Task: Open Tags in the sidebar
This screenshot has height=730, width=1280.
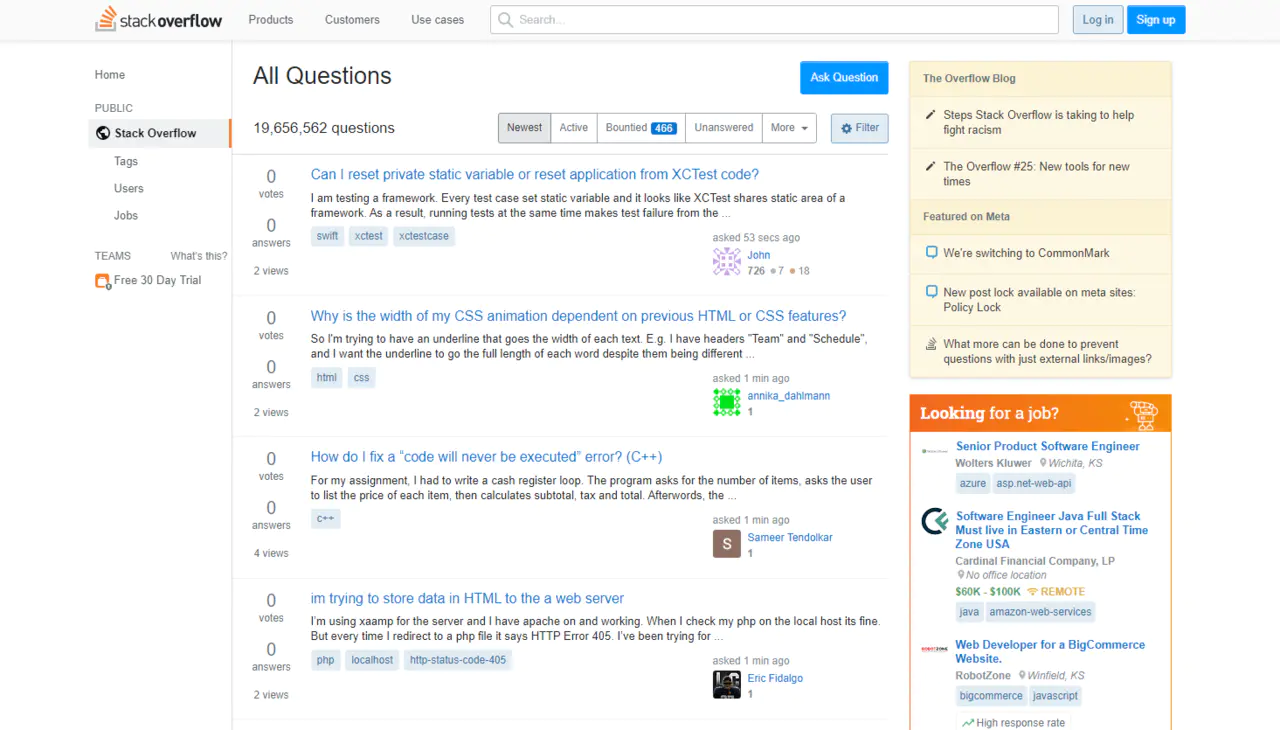Action: pyautogui.click(x=126, y=161)
